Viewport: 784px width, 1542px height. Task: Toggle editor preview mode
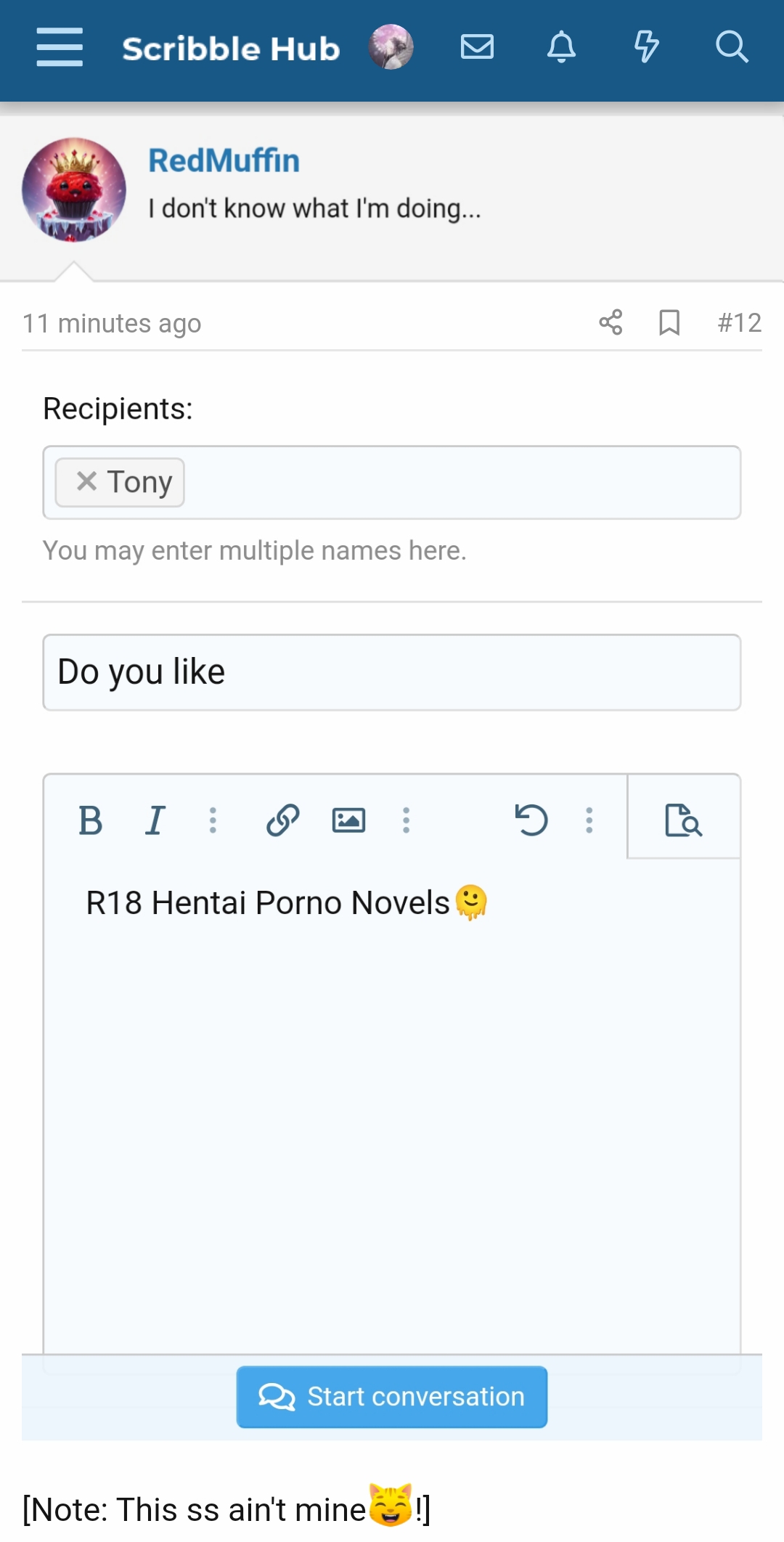pyautogui.click(x=683, y=820)
